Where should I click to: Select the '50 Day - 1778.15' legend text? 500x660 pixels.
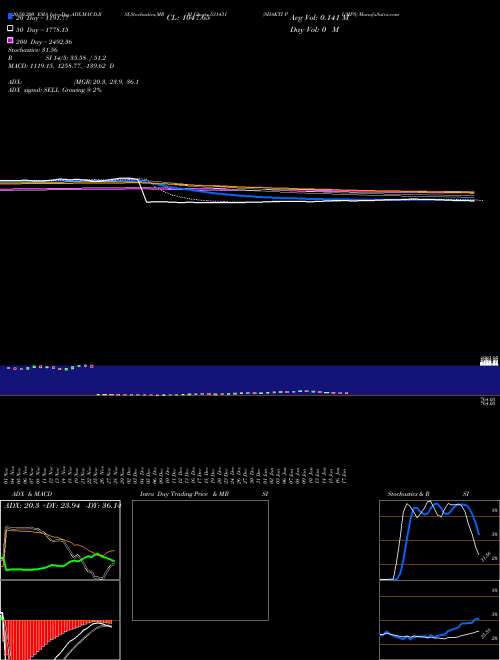tap(42, 30)
